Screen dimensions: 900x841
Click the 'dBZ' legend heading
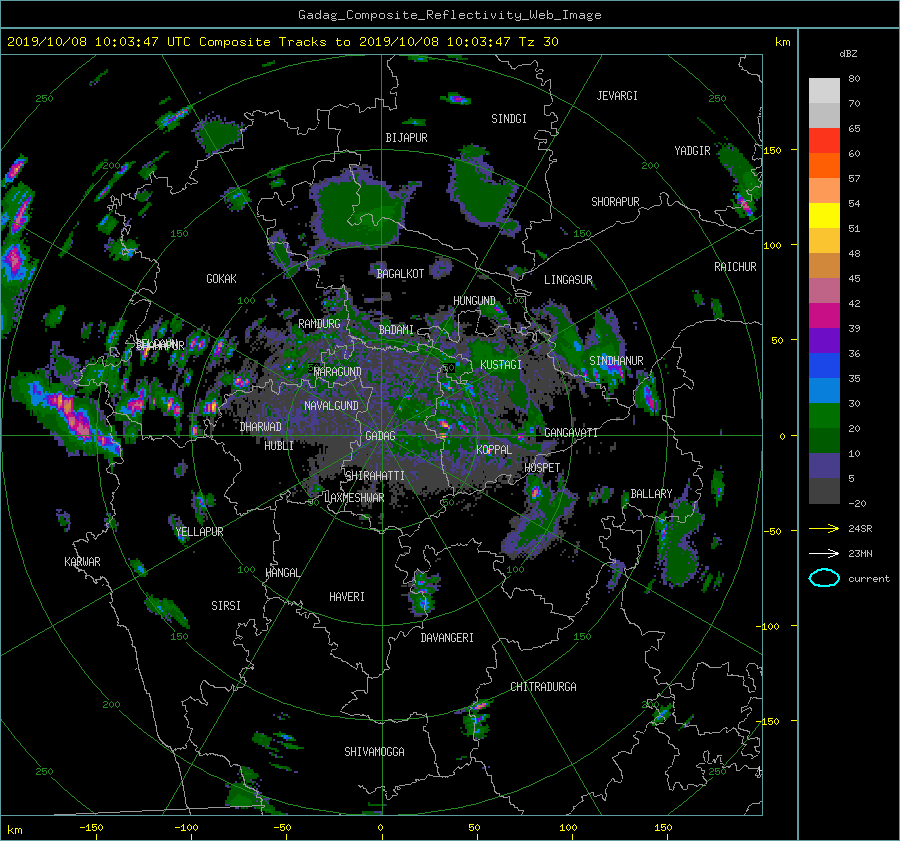coord(848,53)
